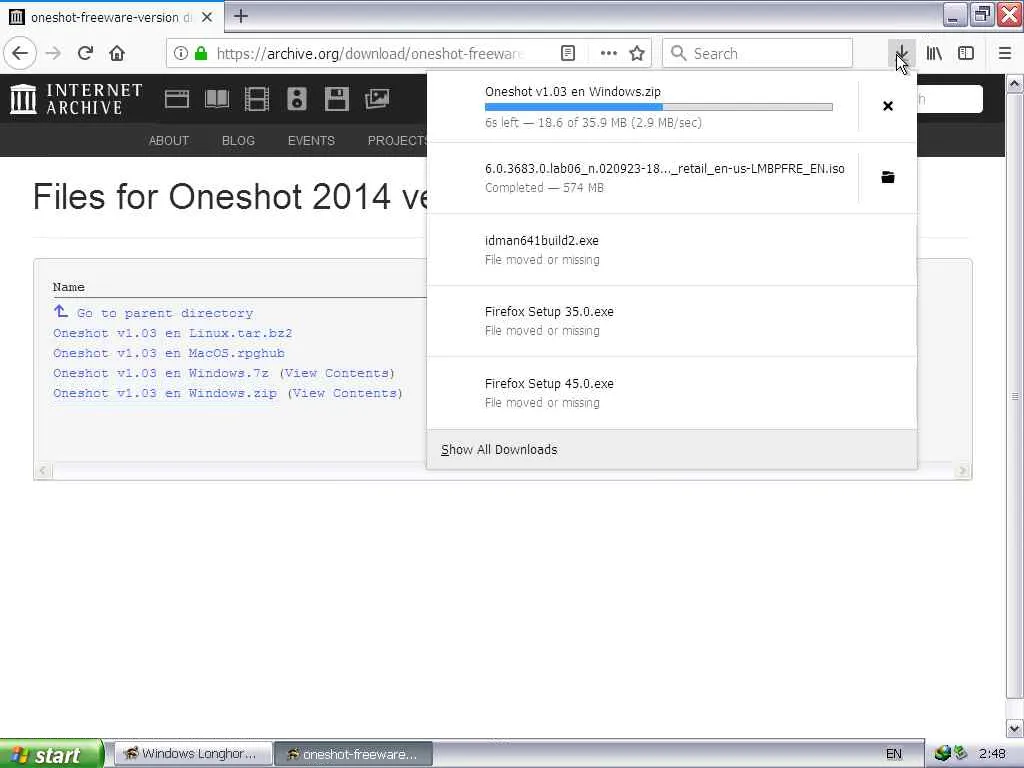Download Oneshot v1.03 en MacOS.rpghub

[168, 353]
